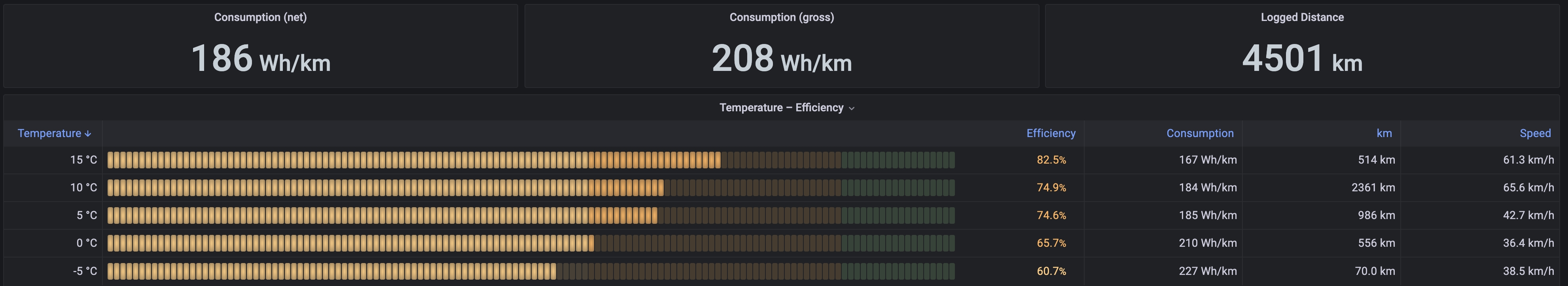Click the Temperature – Efficiency panel title

pyautogui.click(x=781, y=108)
